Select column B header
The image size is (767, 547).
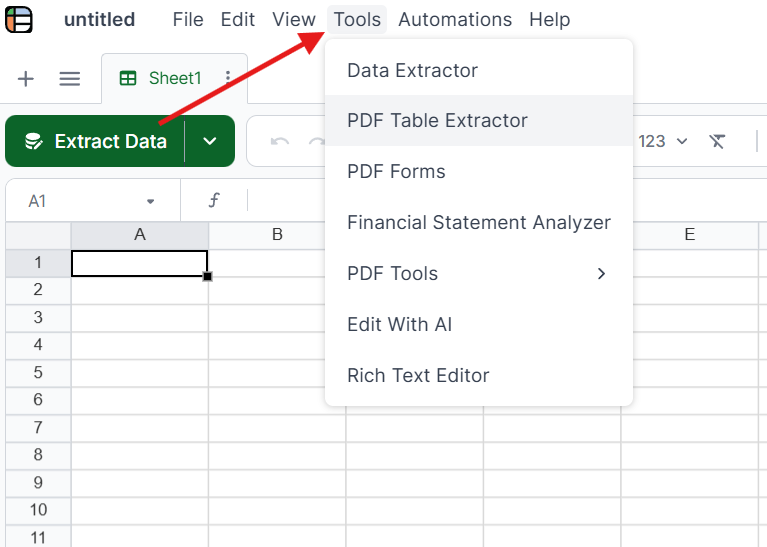277,235
